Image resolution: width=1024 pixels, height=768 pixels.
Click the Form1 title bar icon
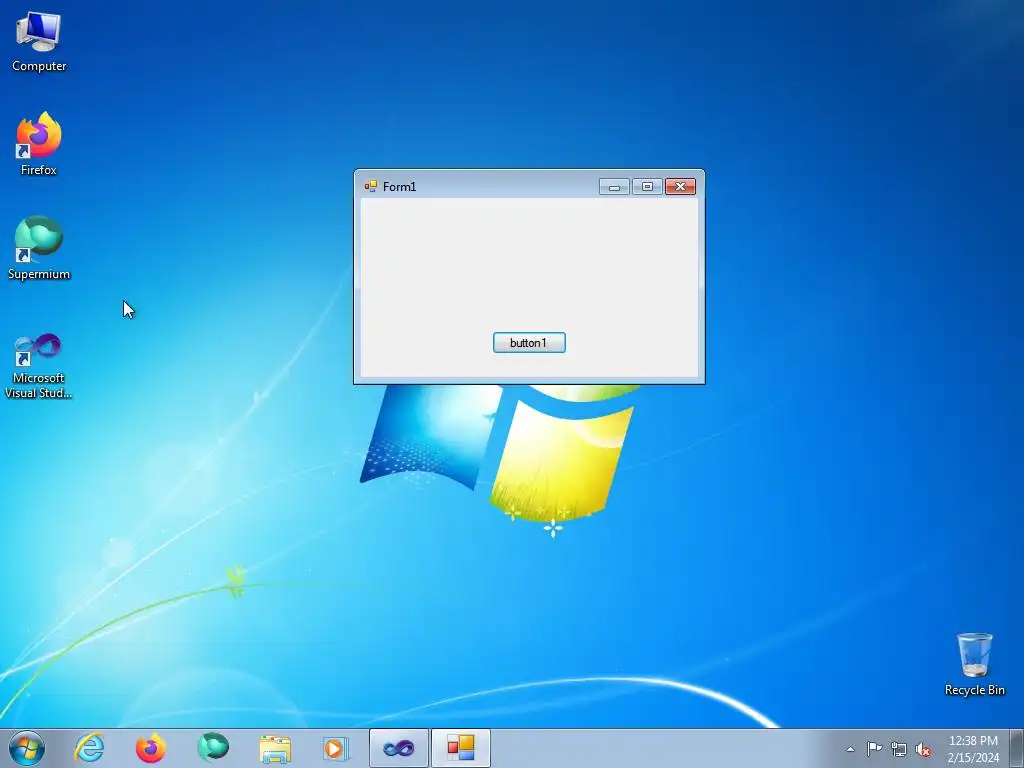371,187
